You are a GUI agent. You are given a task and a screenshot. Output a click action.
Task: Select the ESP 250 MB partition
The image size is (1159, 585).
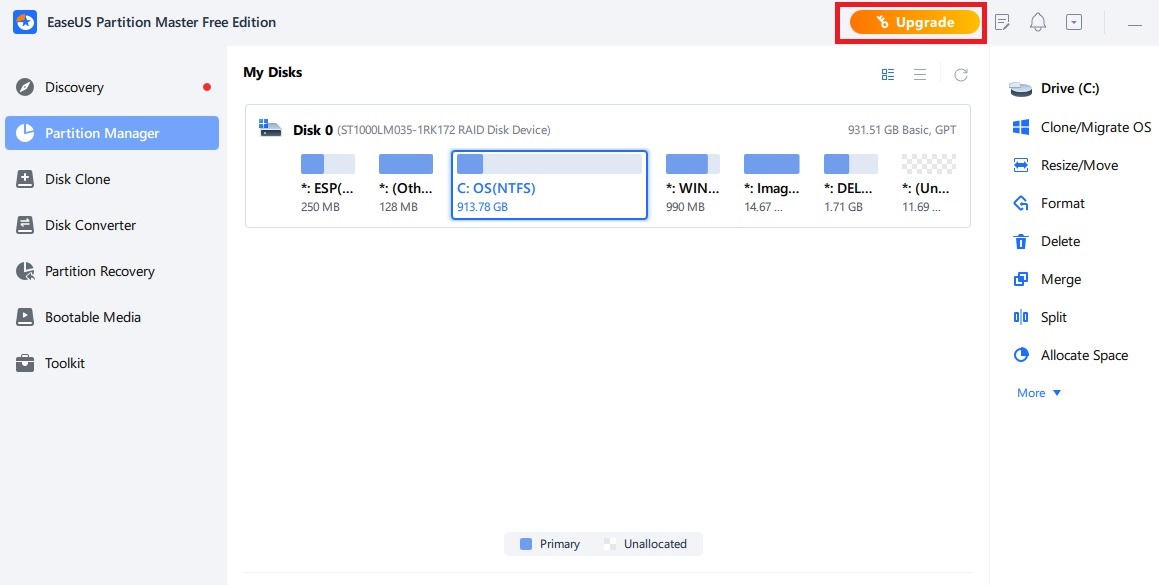point(327,183)
